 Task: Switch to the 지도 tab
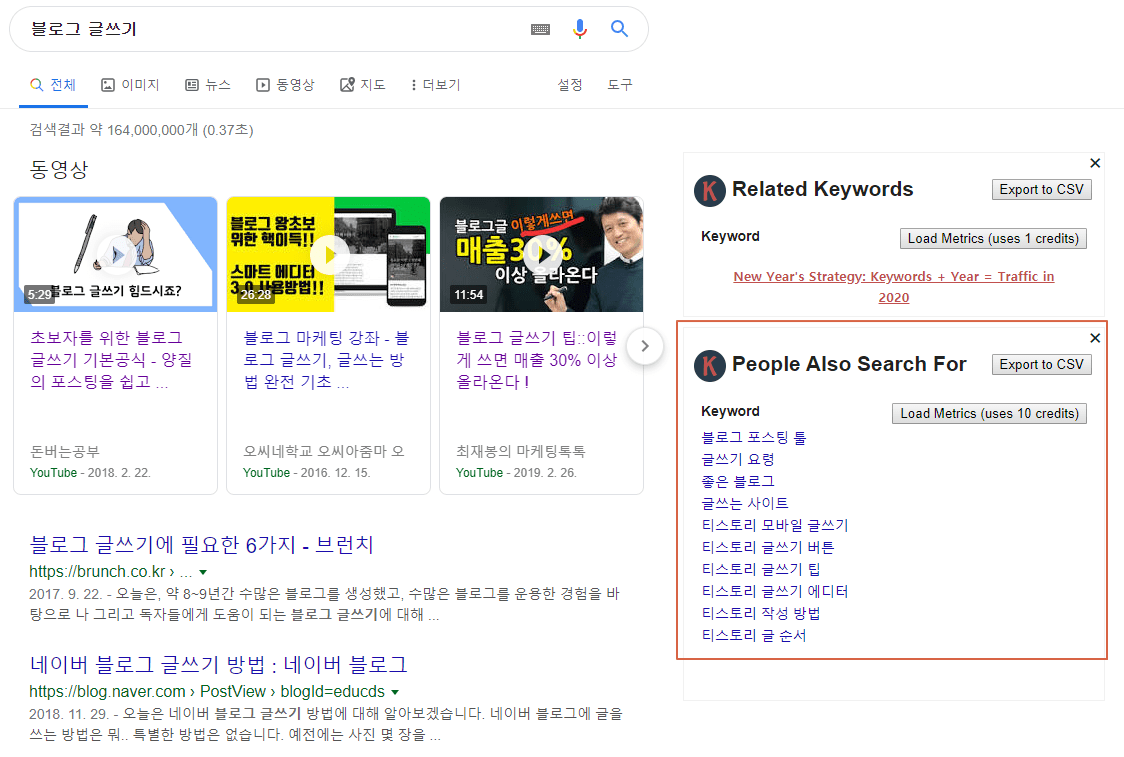click(363, 85)
